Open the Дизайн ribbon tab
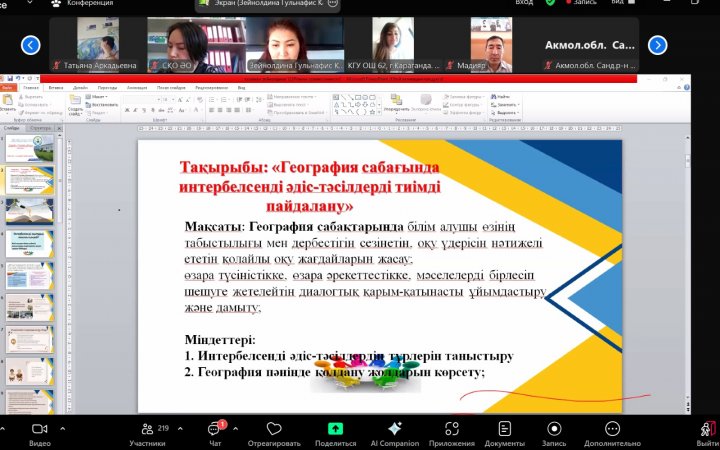This screenshot has height=450, width=720. pyautogui.click(x=80, y=87)
